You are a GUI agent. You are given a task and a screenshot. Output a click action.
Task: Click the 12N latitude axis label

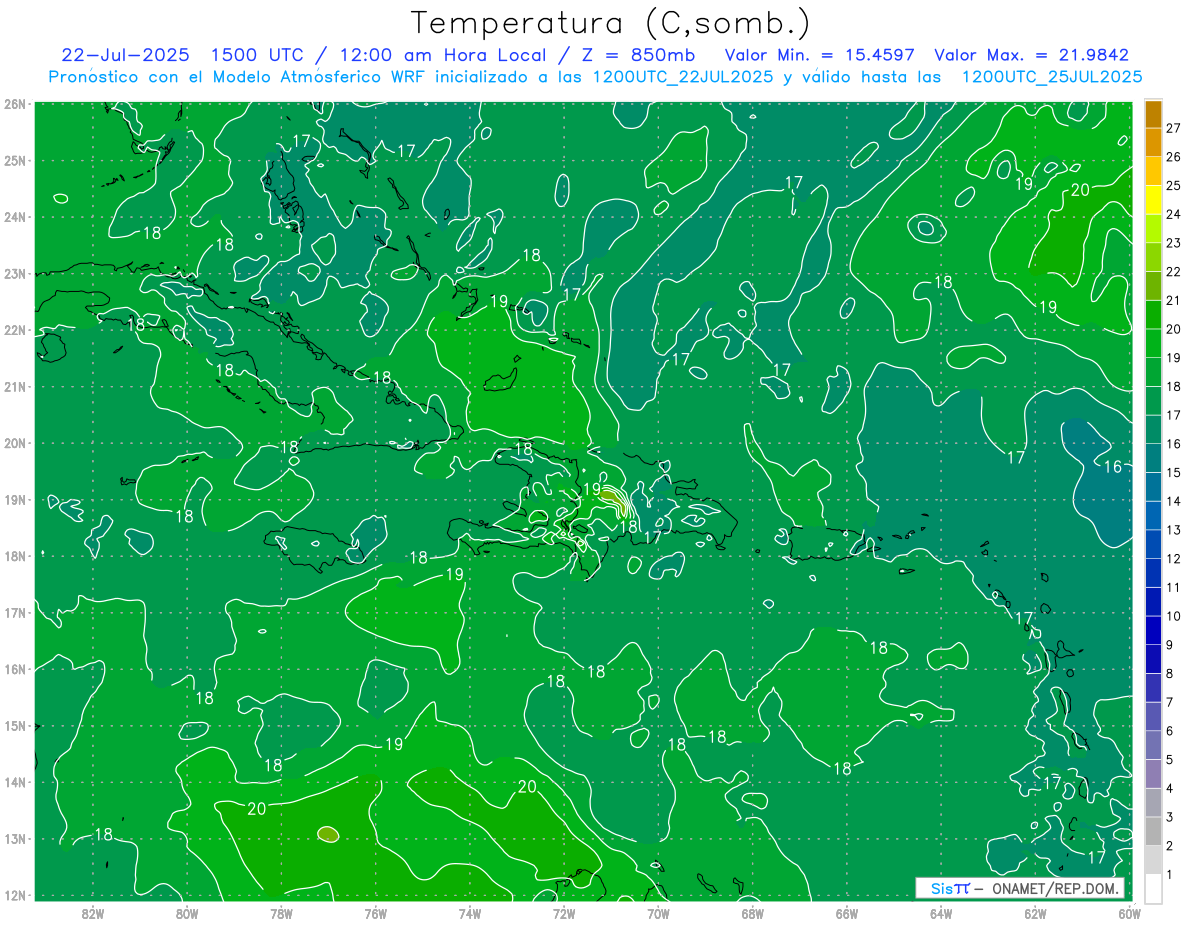pos(15,895)
